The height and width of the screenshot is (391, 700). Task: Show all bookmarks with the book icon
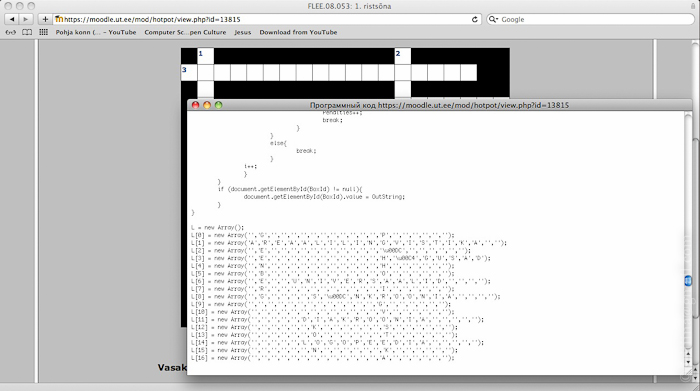tap(27, 32)
